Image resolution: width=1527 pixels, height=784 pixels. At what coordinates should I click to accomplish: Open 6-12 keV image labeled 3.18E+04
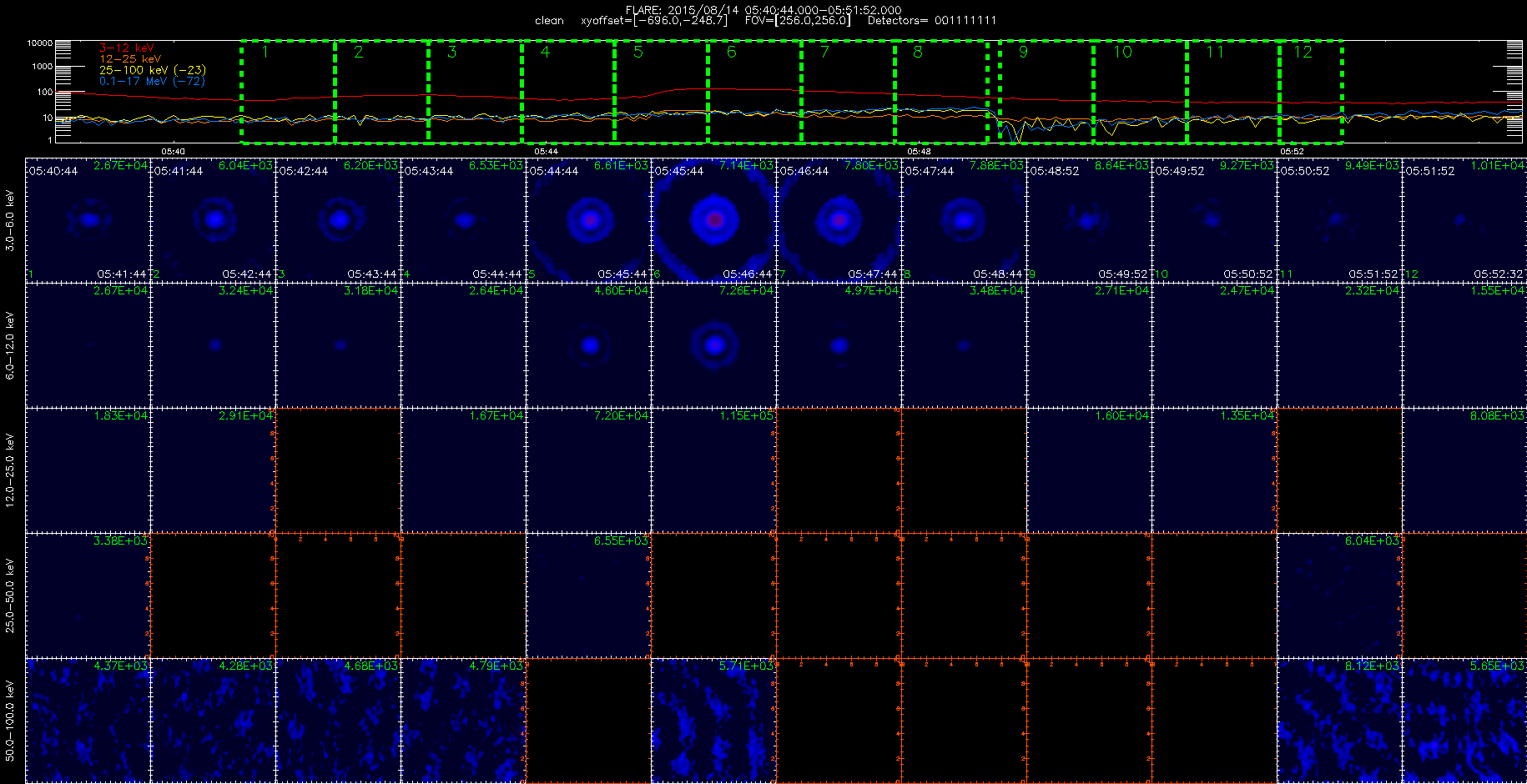[x=338, y=345]
